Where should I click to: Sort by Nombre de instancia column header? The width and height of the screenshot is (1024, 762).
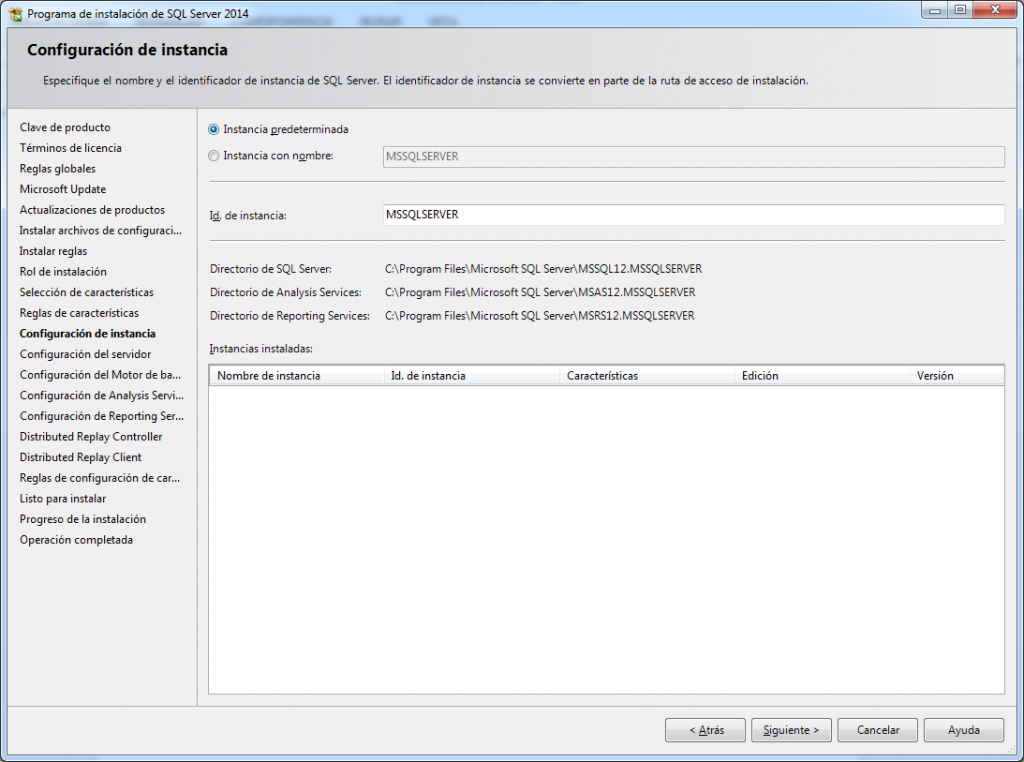click(x=297, y=375)
